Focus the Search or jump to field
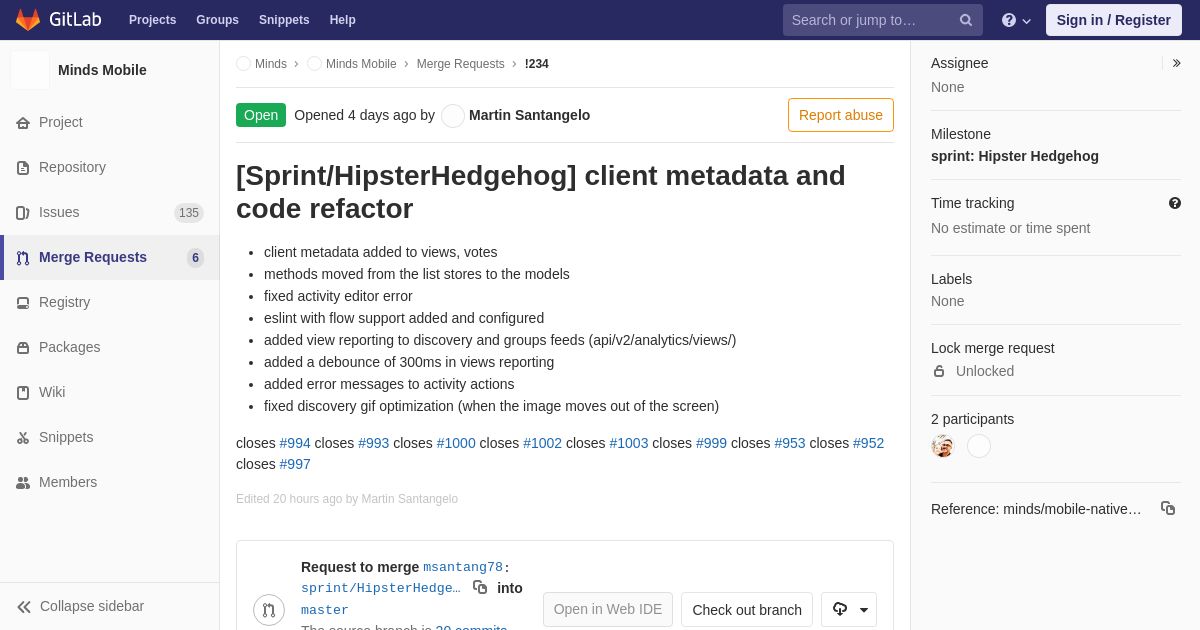 click(x=872, y=20)
